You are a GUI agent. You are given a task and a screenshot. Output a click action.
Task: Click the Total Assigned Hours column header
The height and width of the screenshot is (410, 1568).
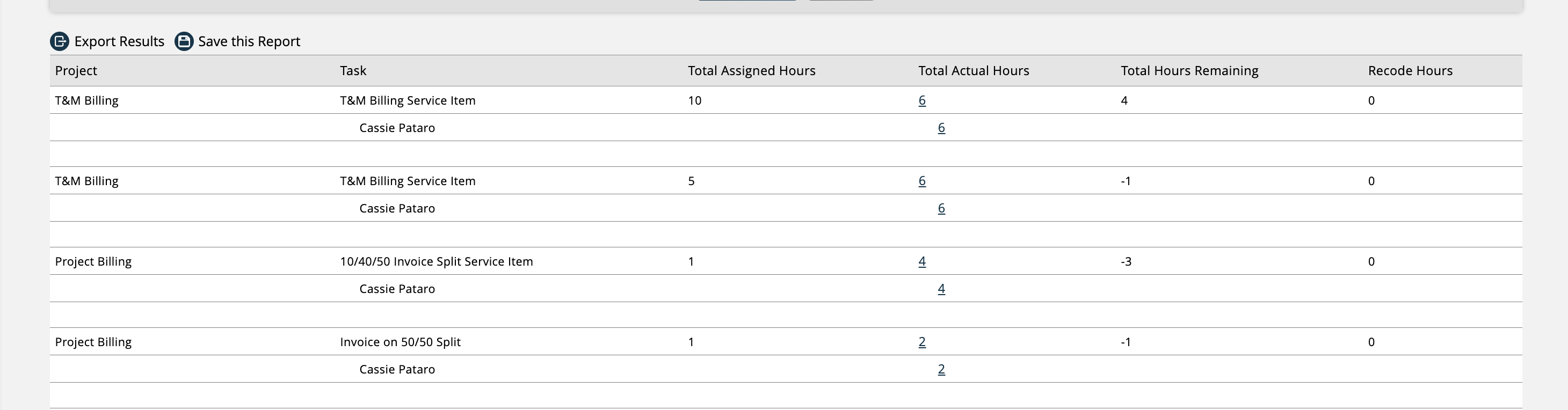point(751,70)
